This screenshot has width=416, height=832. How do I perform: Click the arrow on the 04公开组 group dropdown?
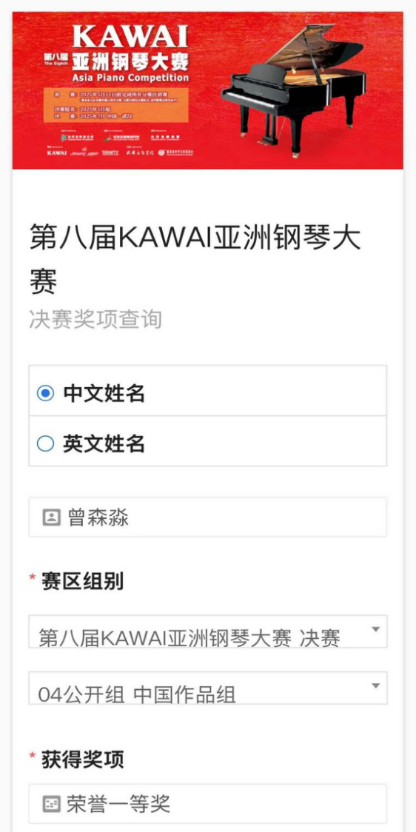pyautogui.click(x=376, y=686)
